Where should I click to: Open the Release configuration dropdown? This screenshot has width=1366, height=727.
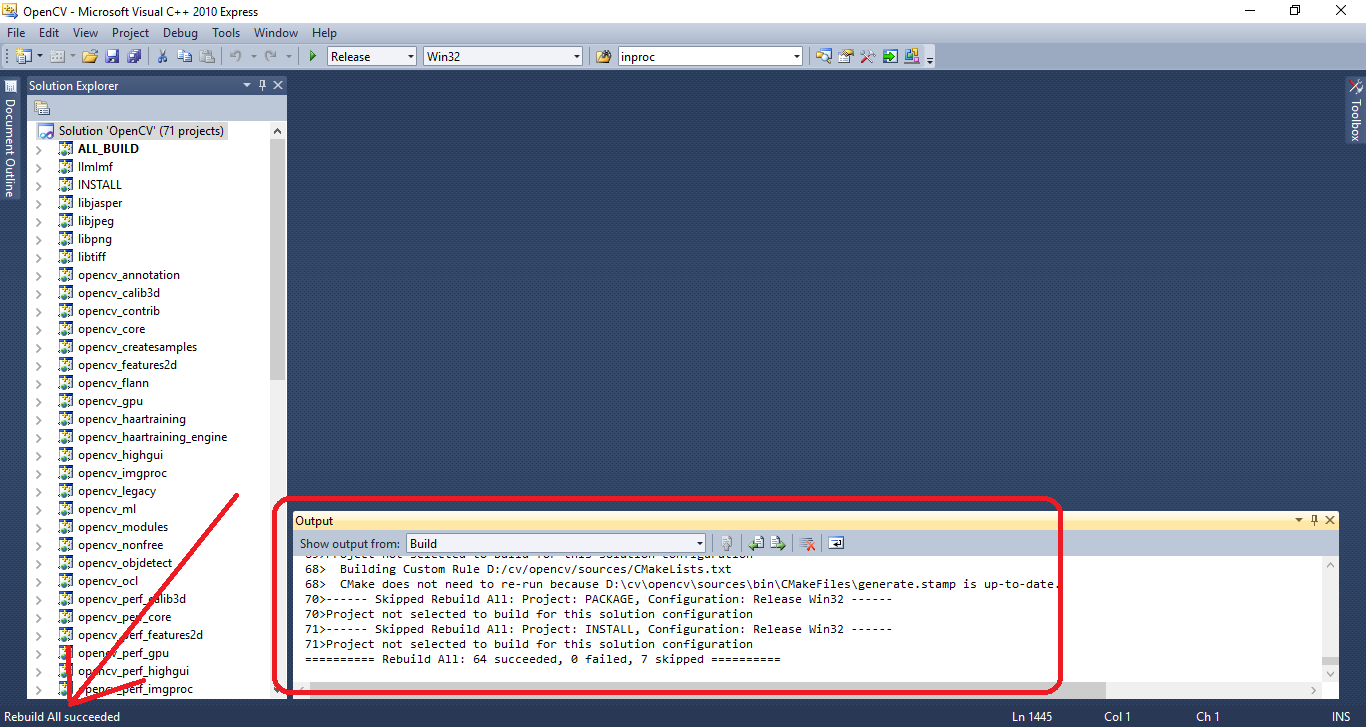tap(411, 56)
